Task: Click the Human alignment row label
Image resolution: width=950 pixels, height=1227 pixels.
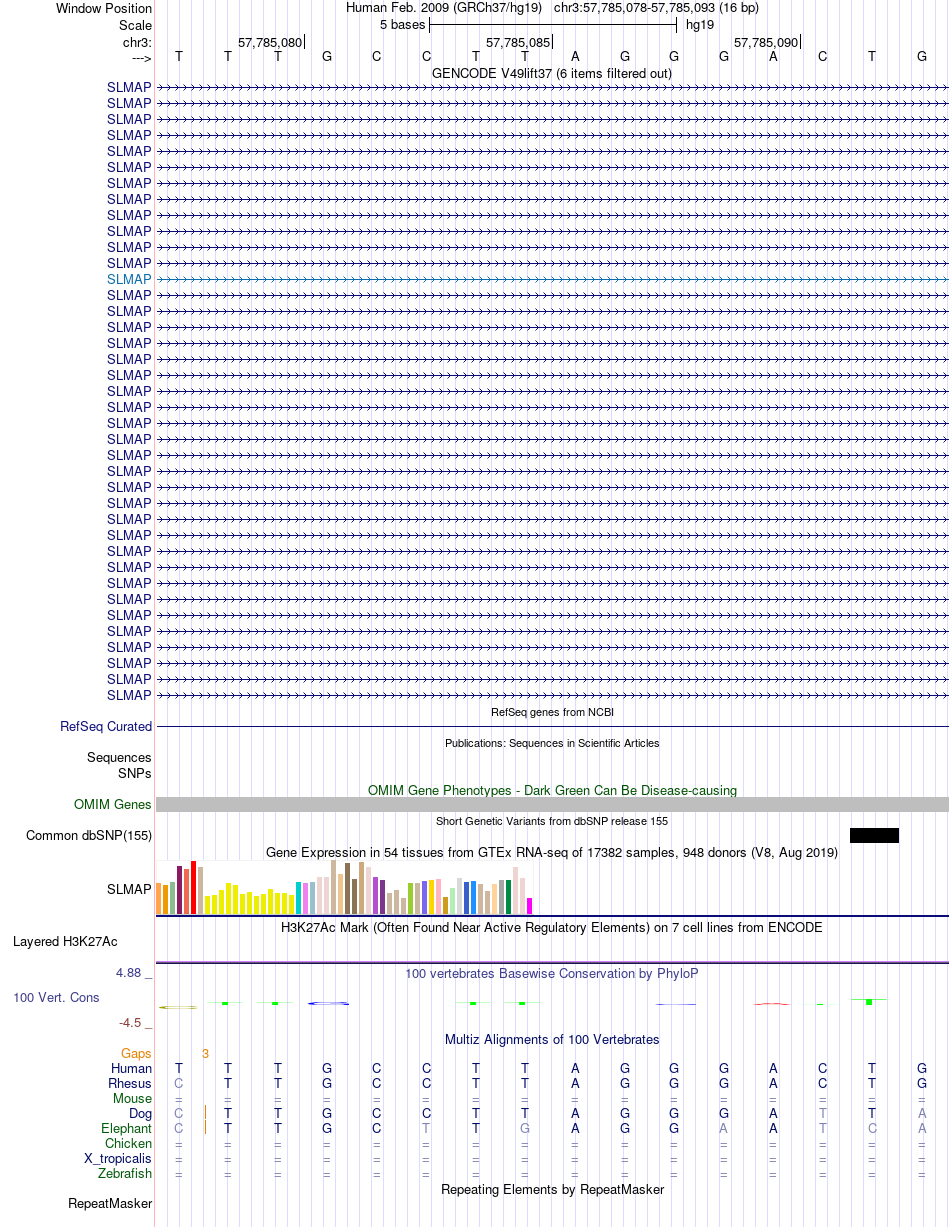Action: pos(131,1068)
